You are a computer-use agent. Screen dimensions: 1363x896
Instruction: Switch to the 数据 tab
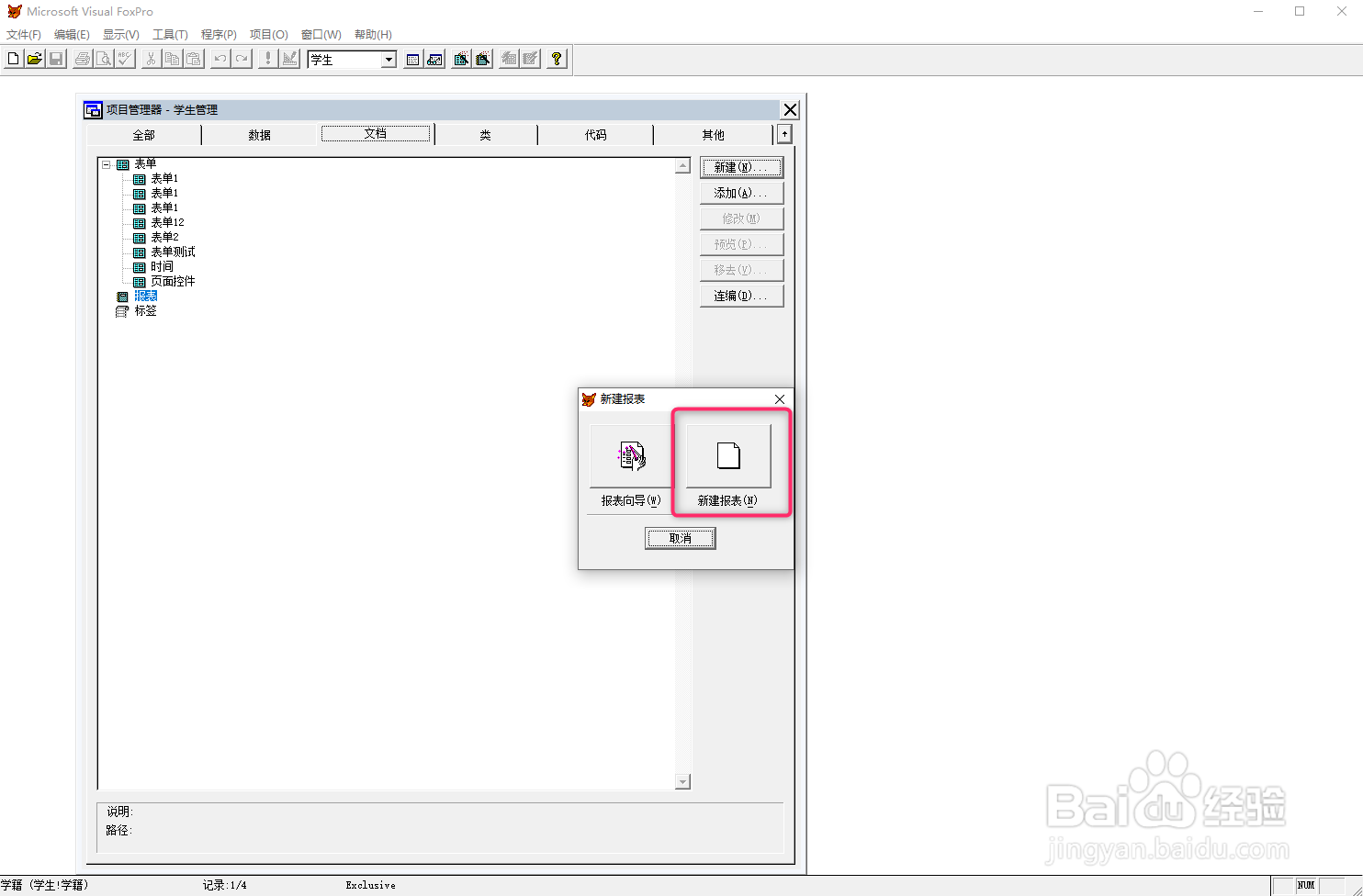(260, 135)
